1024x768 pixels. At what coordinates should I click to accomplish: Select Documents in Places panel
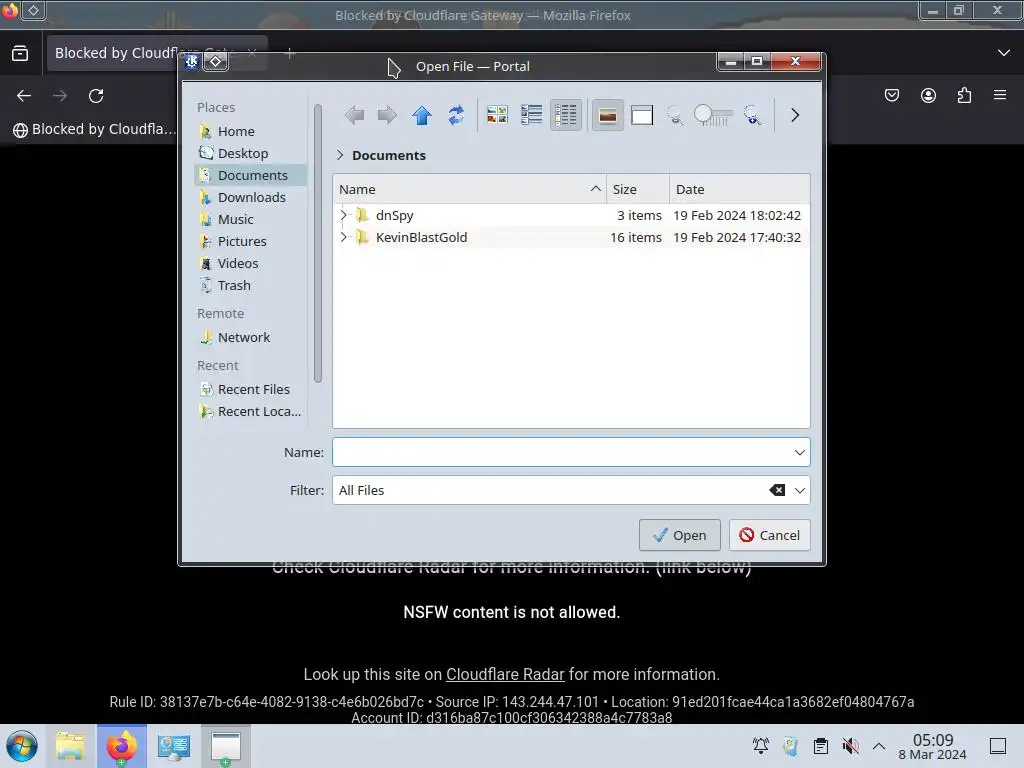[x=250, y=175]
